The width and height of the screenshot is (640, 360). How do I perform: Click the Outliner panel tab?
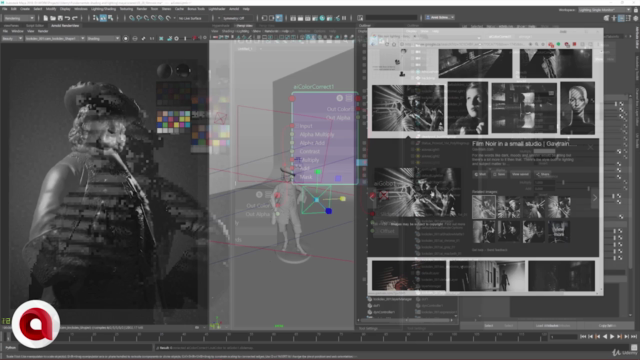coord(364,26)
